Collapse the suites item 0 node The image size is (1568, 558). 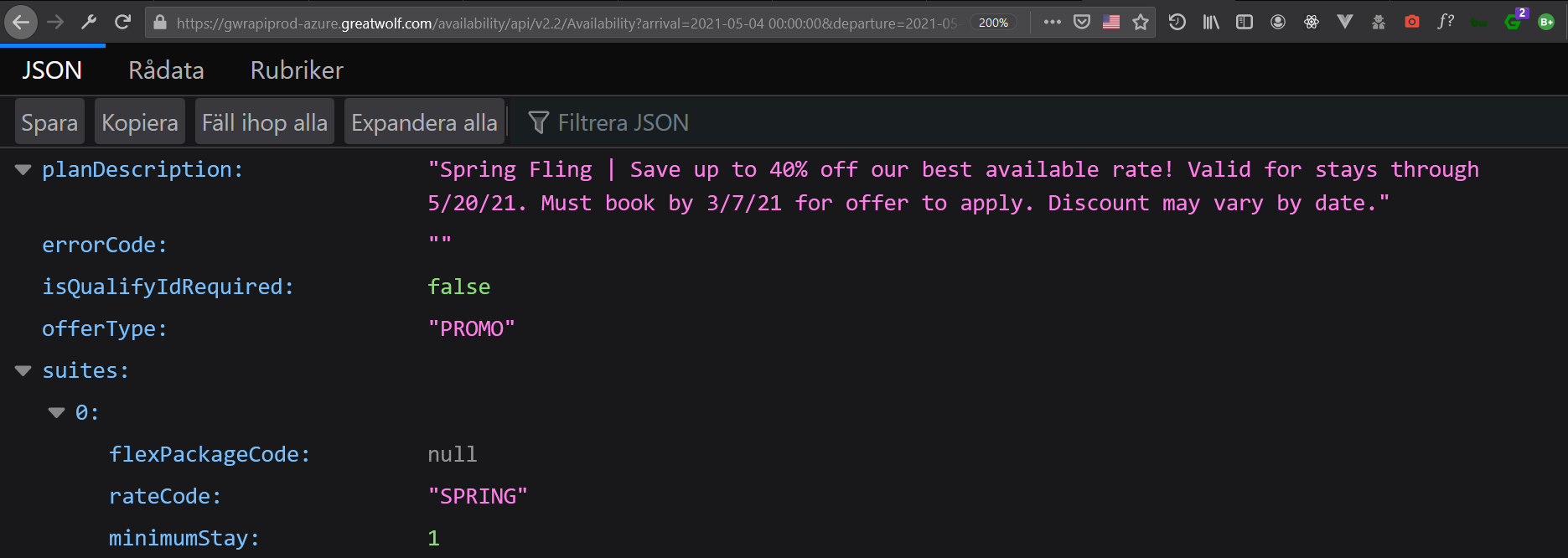(x=57, y=413)
